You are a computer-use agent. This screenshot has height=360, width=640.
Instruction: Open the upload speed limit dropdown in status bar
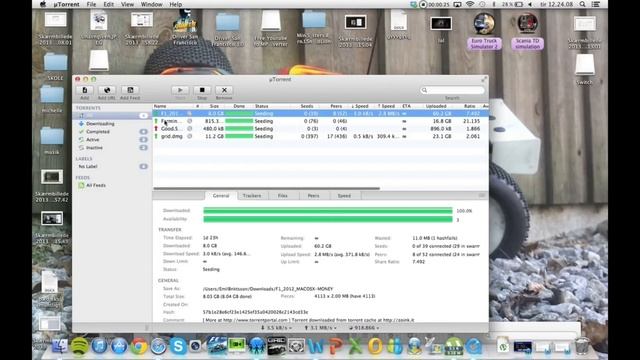[321, 328]
